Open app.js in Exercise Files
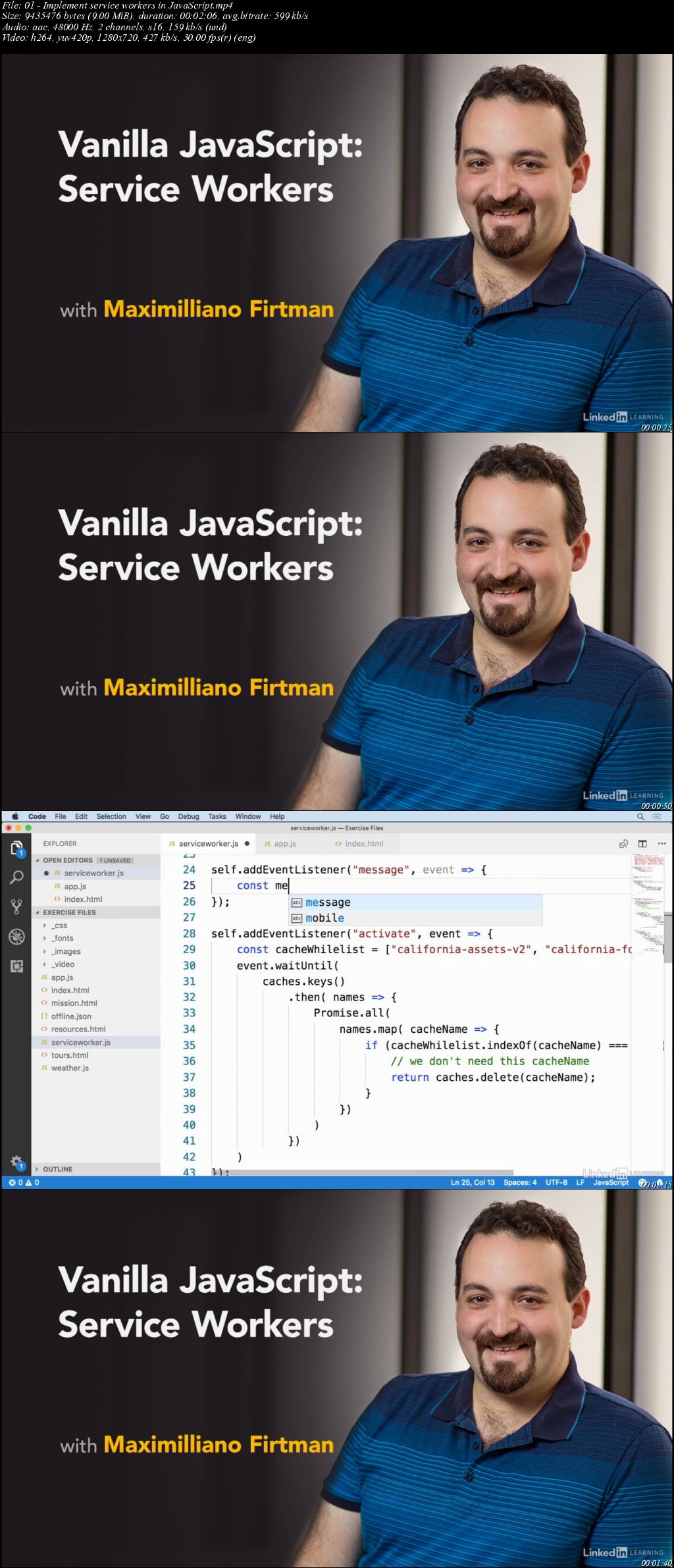 click(x=96, y=978)
